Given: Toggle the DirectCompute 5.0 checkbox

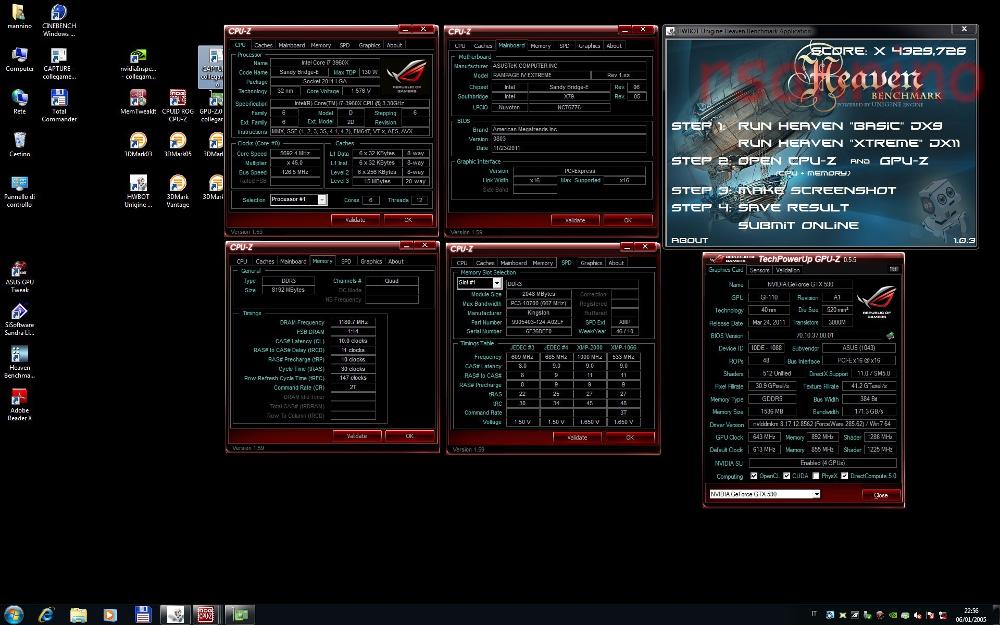Looking at the screenshot, I should tap(844, 476).
